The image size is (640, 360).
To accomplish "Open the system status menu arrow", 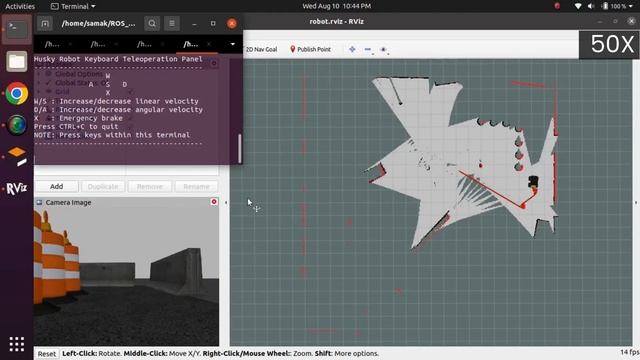I will pos(631,6).
